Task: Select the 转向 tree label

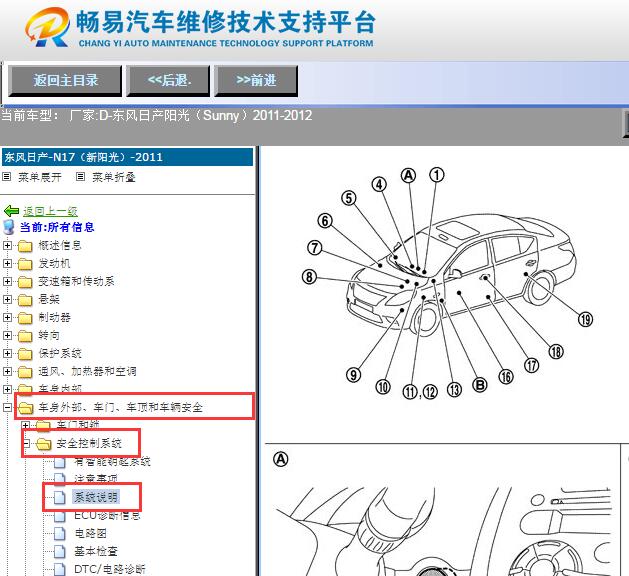Action: [x=49, y=335]
